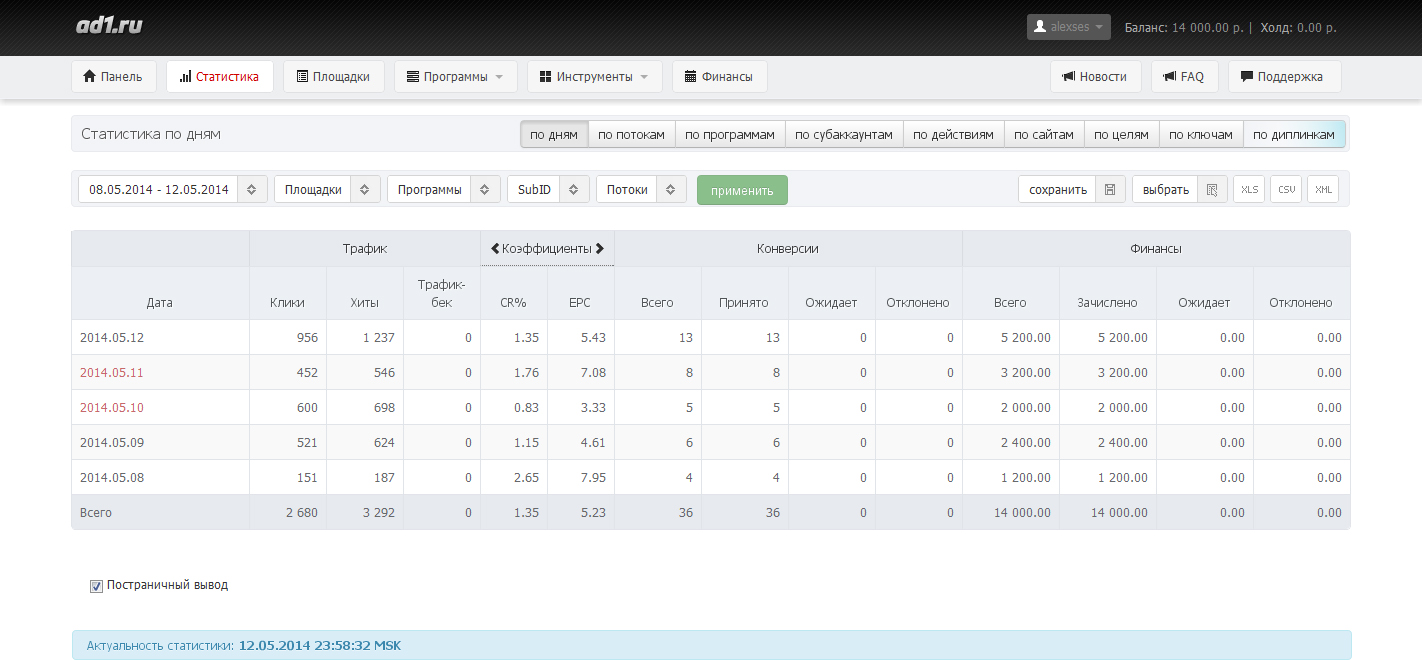Toggle the Постраничный вывод checkbox

coord(97,586)
